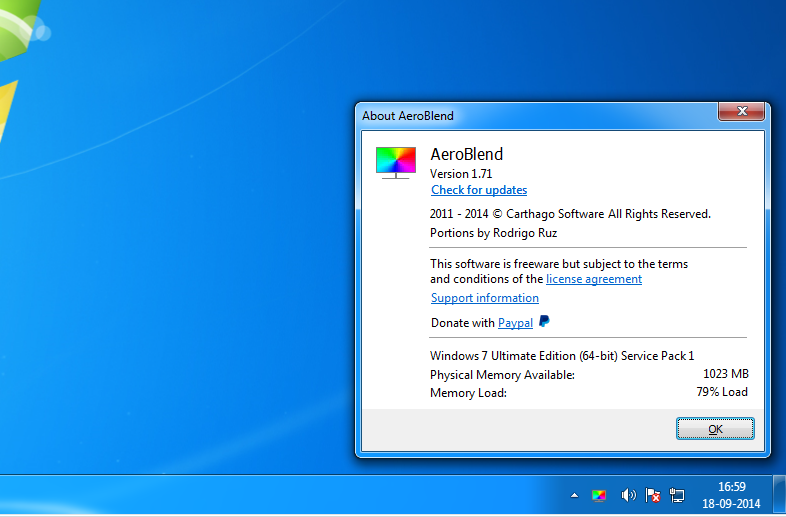Click the '1023 MB' memory value

point(726,374)
